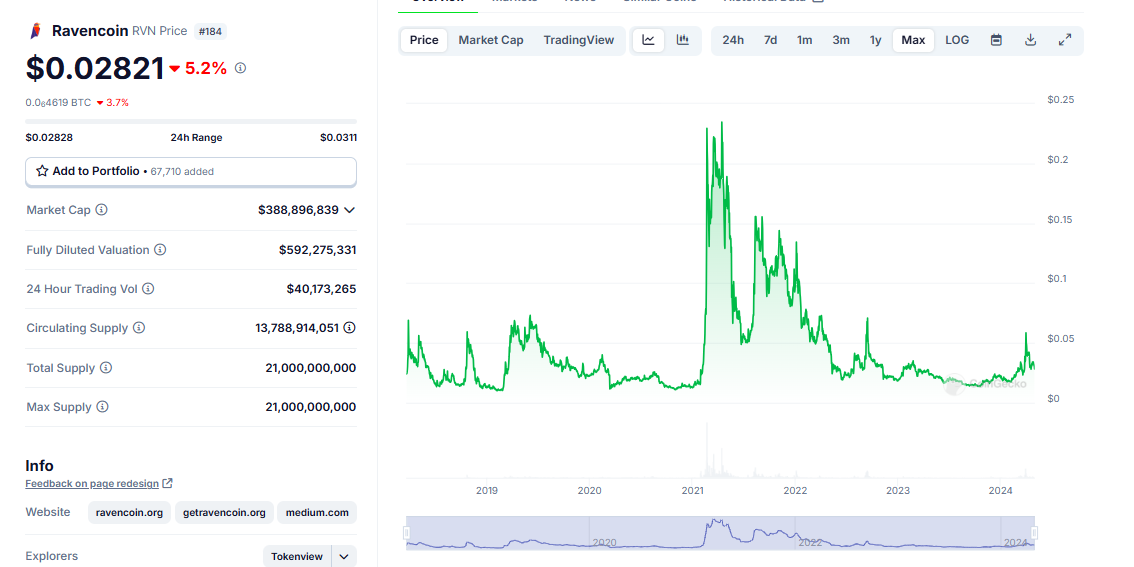Select the 1m time range
This screenshot has height=567, width=1134.
click(804, 40)
